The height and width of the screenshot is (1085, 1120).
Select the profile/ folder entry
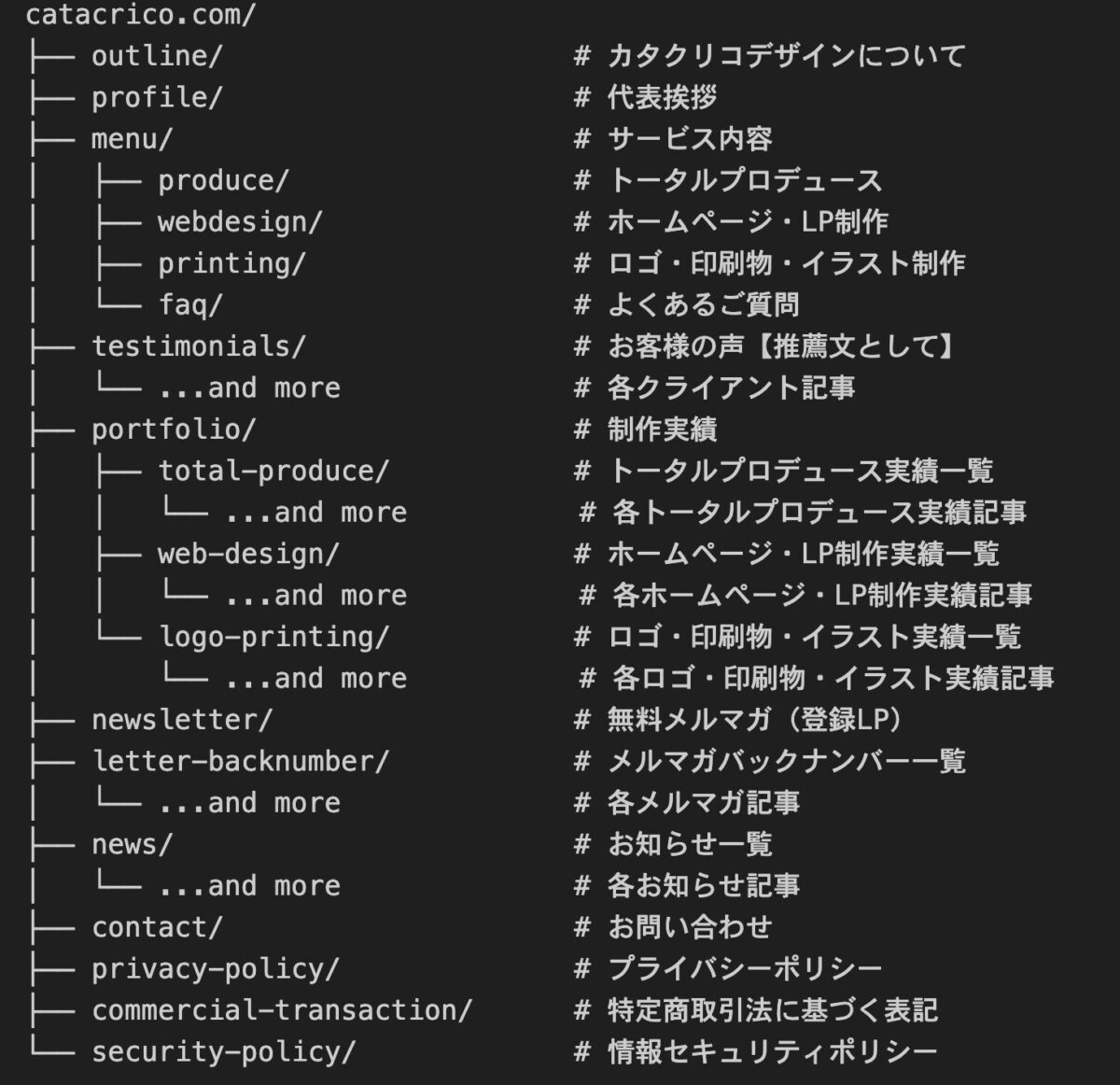[157, 97]
